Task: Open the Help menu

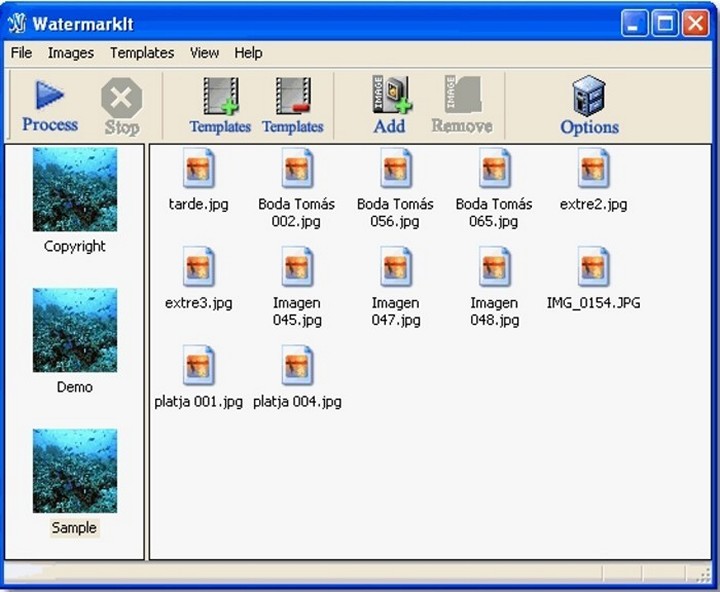Action: pyautogui.click(x=248, y=53)
